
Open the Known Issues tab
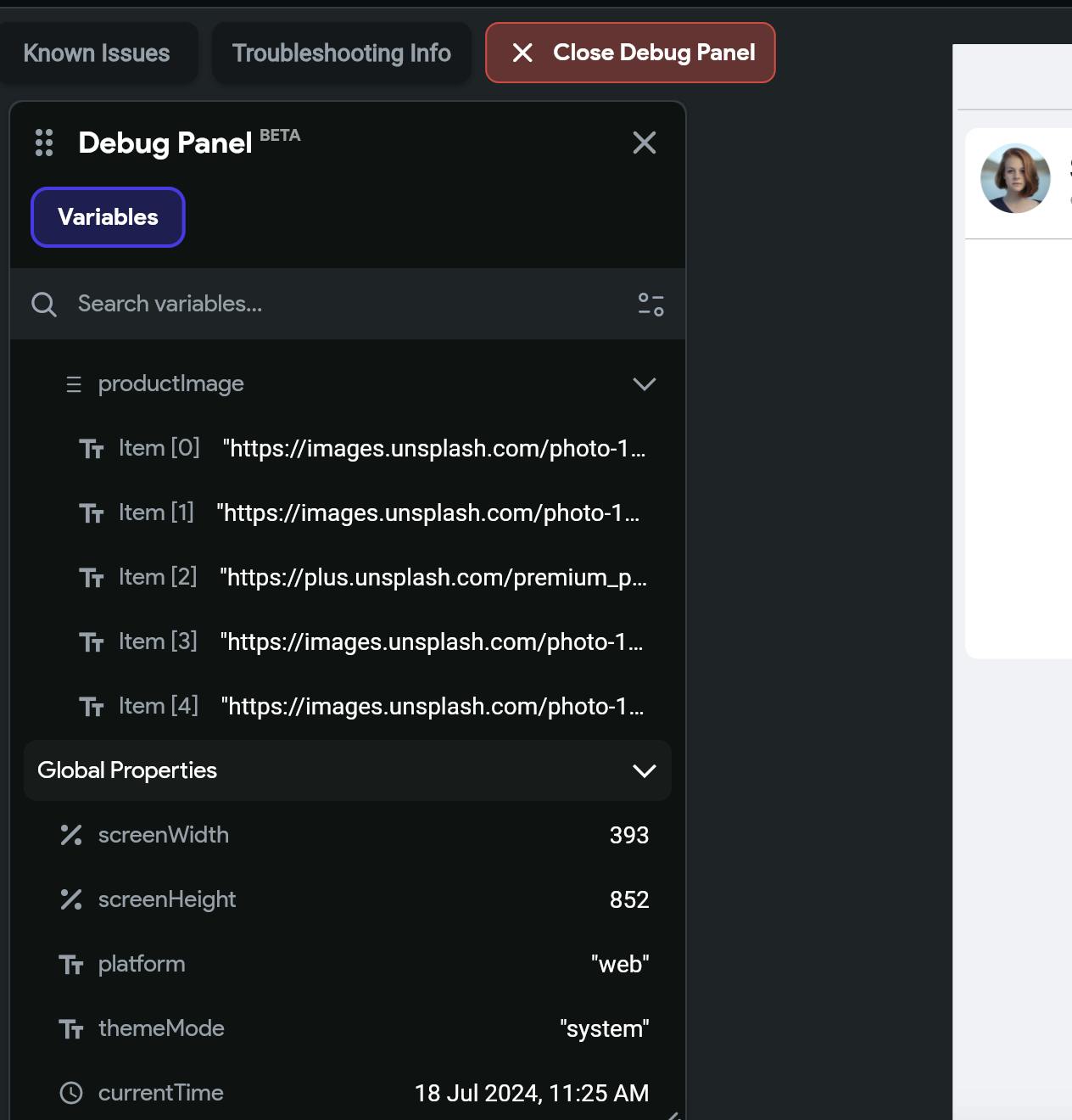(97, 53)
